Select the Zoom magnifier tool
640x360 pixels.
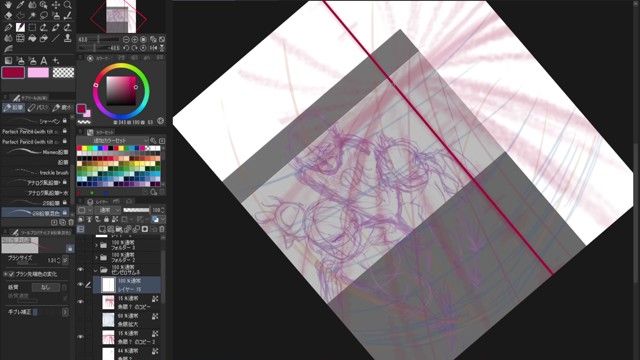click(67, 5)
